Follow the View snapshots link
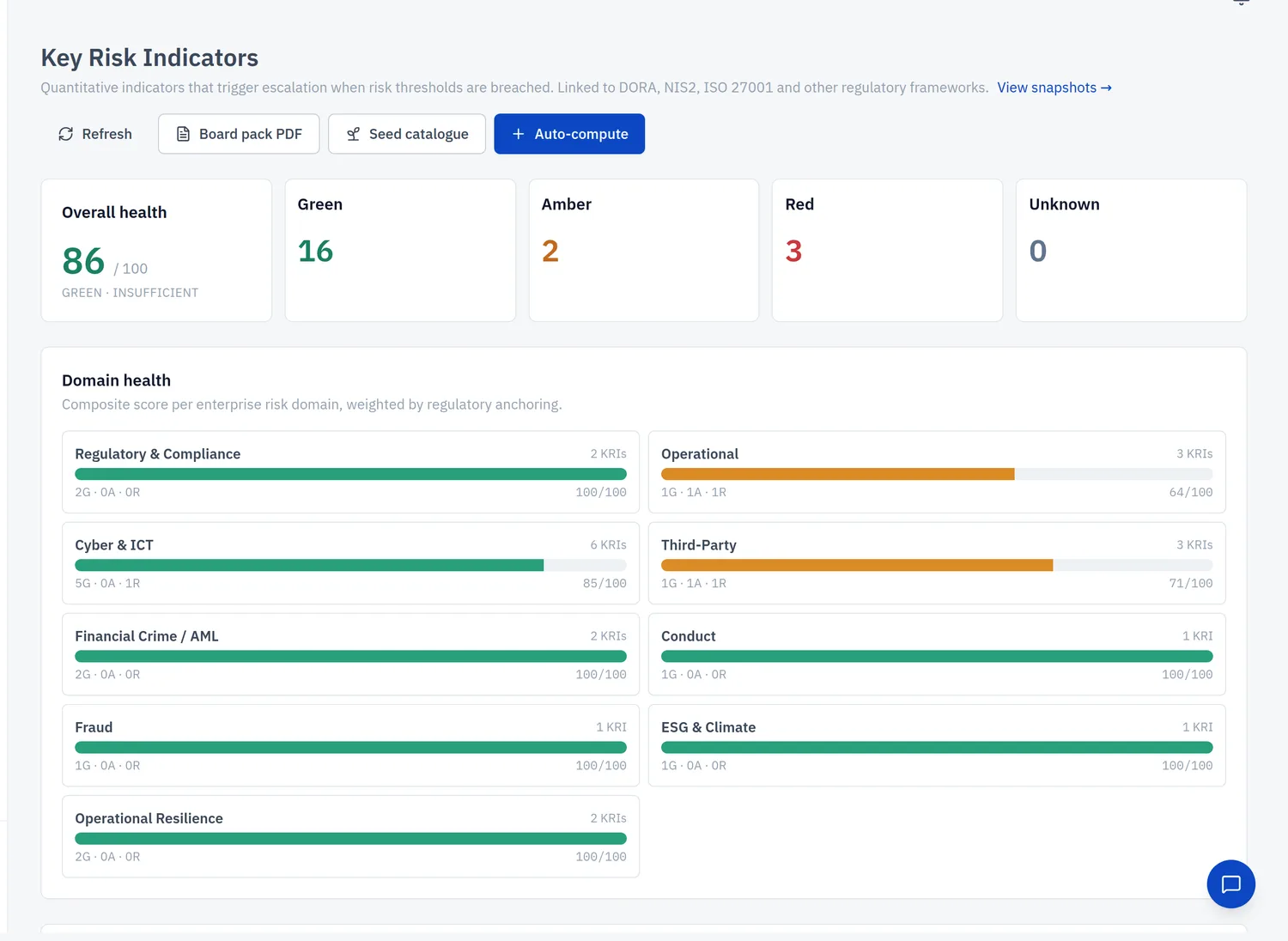 point(1054,88)
